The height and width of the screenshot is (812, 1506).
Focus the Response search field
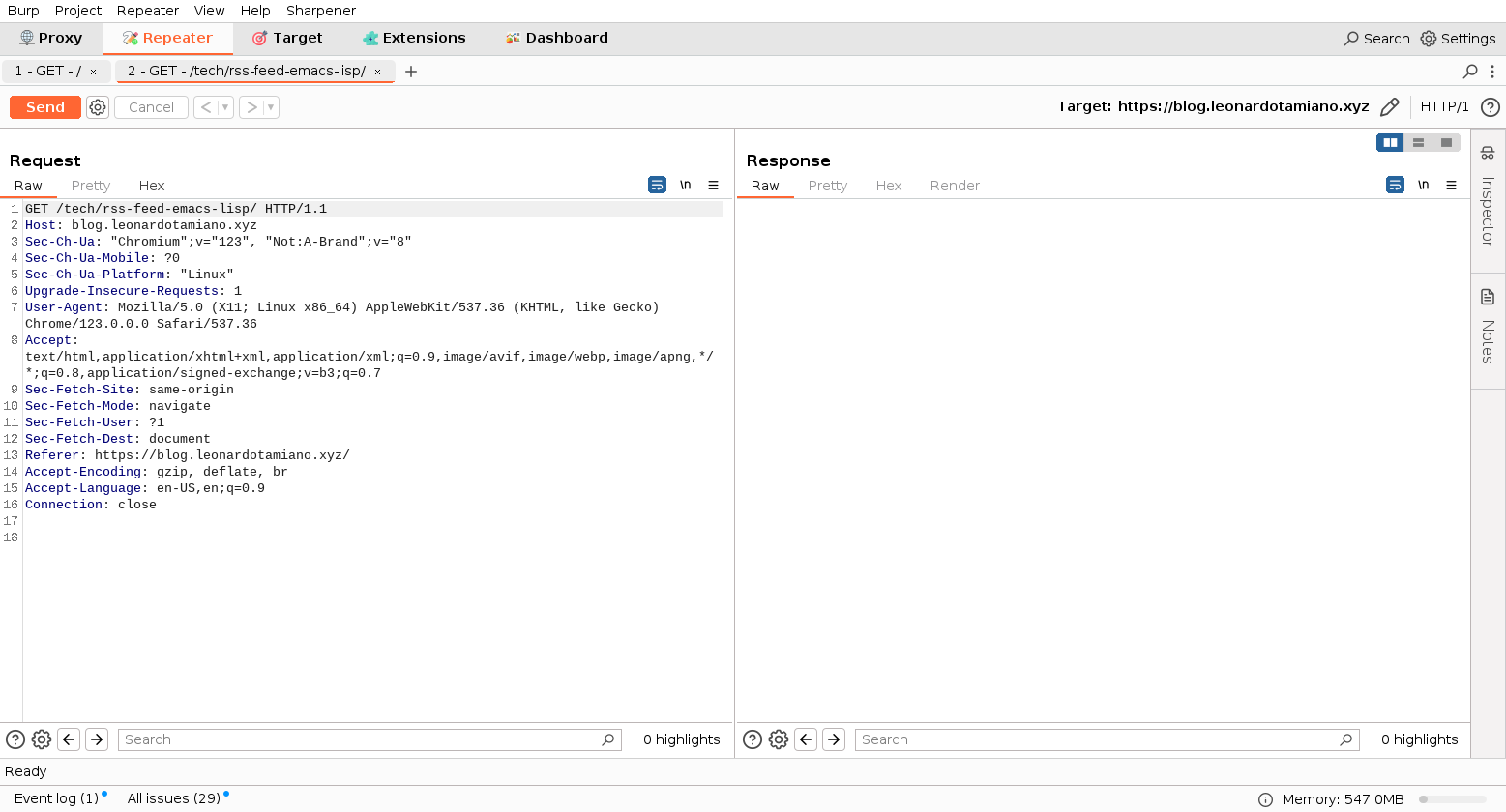(1107, 739)
